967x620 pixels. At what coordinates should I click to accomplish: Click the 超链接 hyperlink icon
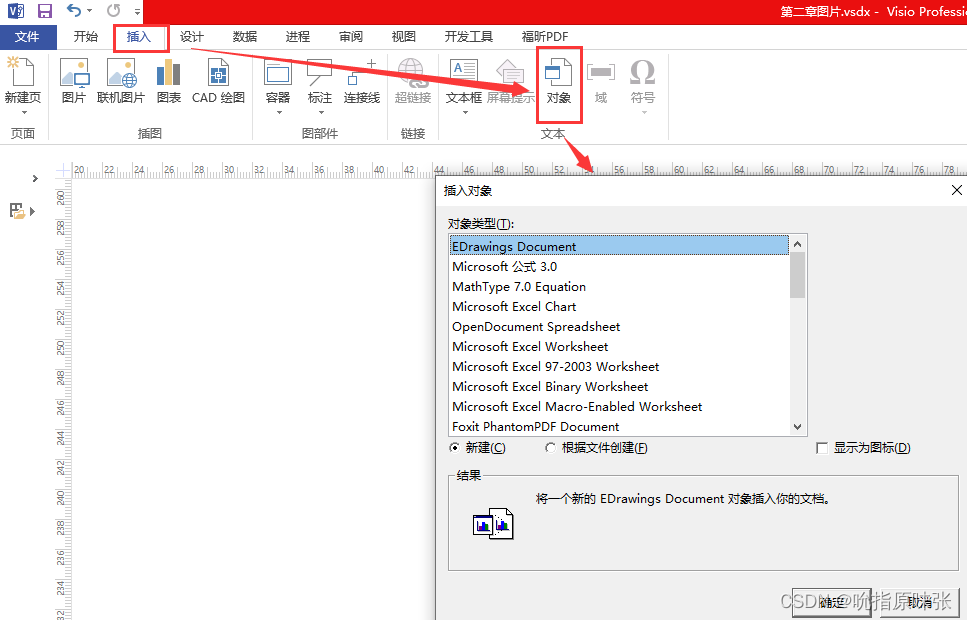[x=413, y=80]
